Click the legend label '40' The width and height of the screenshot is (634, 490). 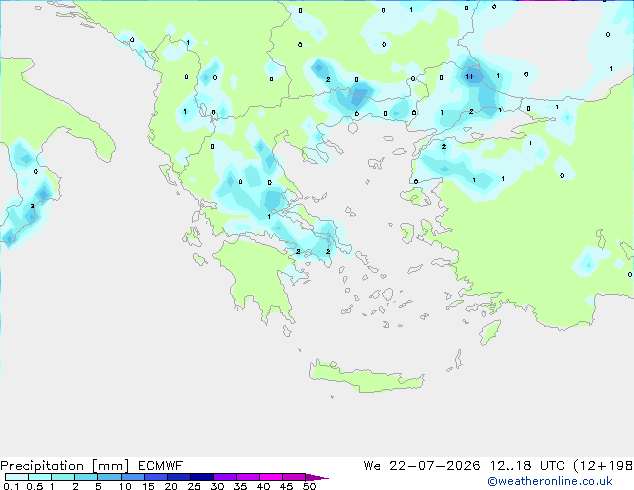pyautogui.click(x=264, y=486)
